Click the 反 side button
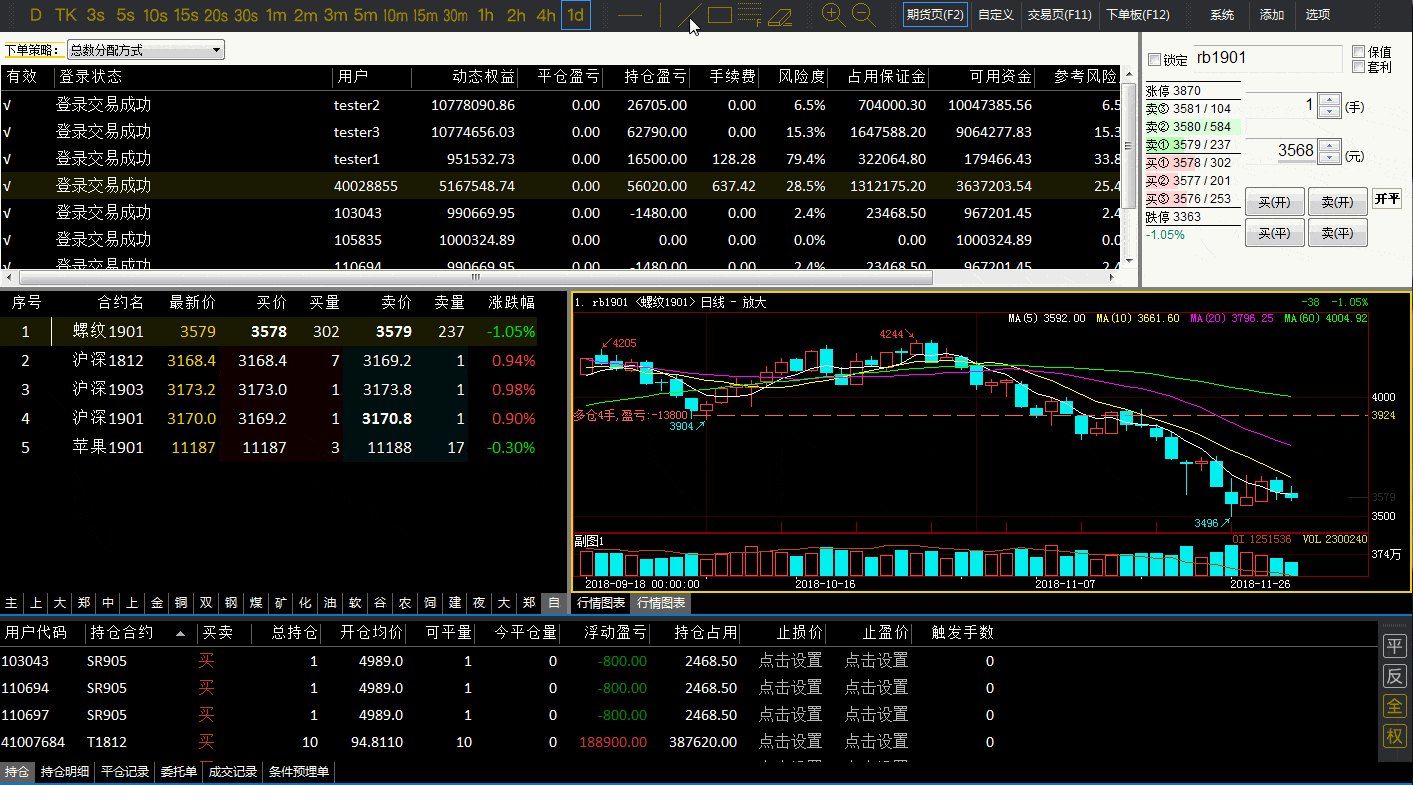This screenshot has height=785, width=1413. [x=1394, y=676]
